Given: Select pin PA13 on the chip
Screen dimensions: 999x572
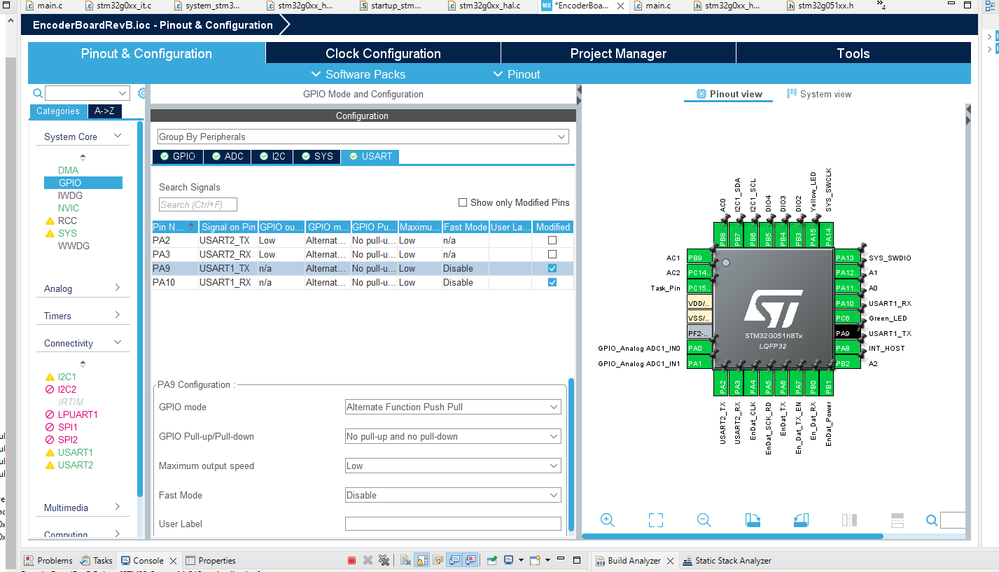Looking at the screenshot, I should [x=847, y=258].
